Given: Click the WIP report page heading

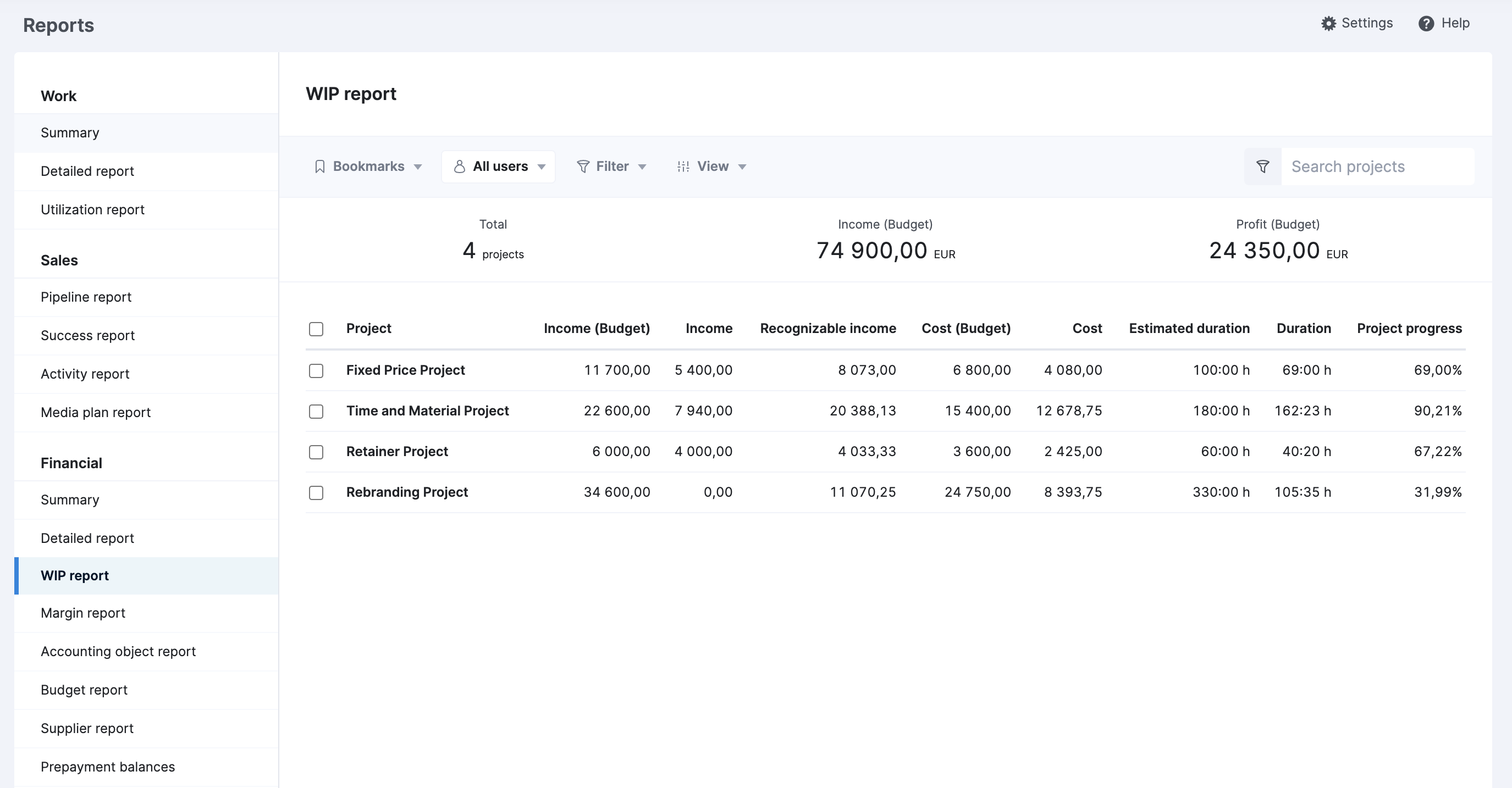Looking at the screenshot, I should [351, 94].
